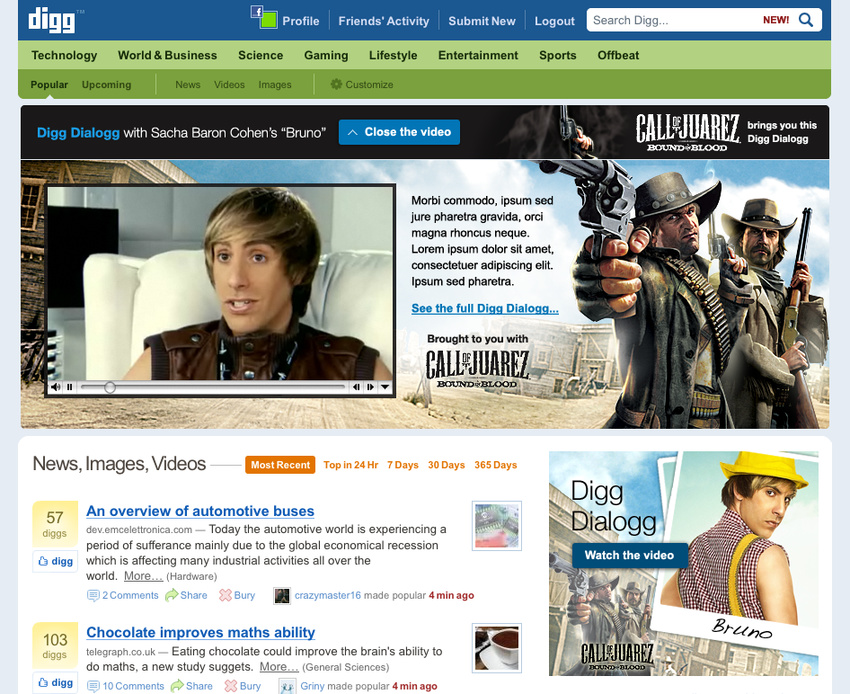Click the Digg Dialogg banner title link

pos(78,133)
